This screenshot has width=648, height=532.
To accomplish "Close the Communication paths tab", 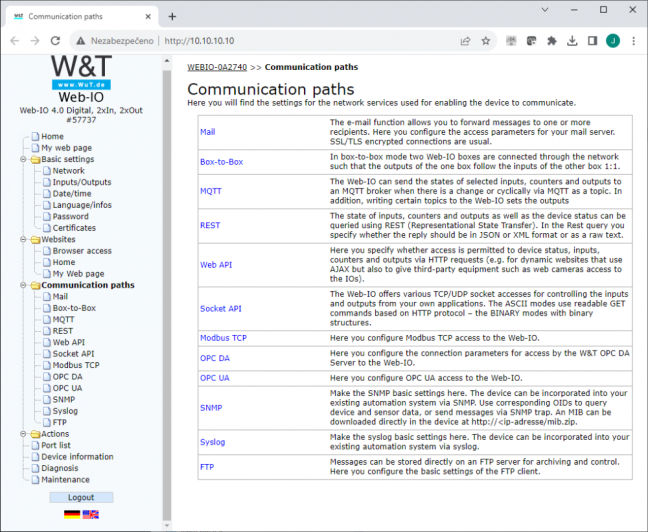I will [x=148, y=17].
